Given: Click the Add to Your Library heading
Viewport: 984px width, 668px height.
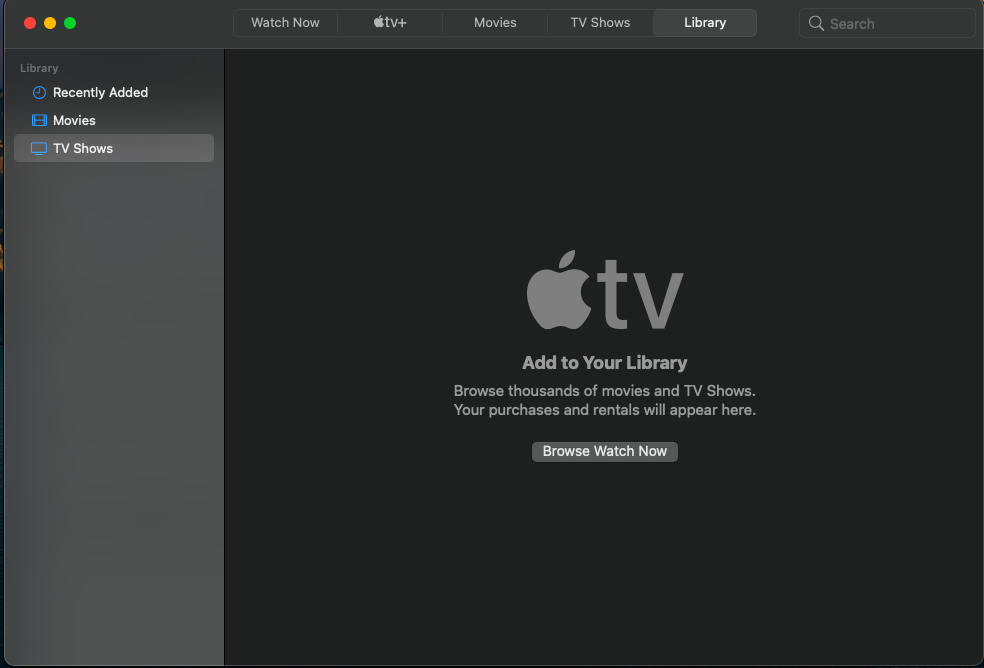Looking at the screenshot, I should tap(604, 363).
